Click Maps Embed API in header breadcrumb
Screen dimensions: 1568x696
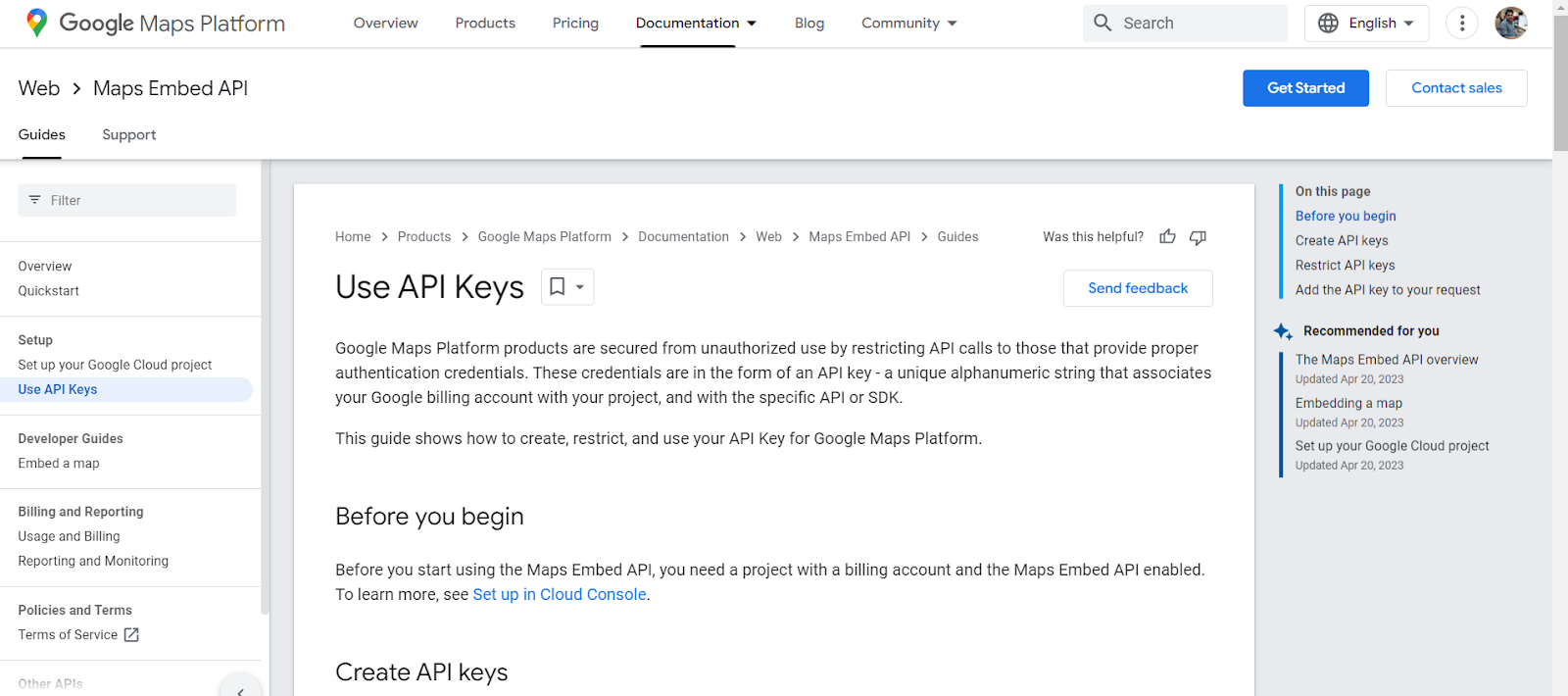pyautogui.click(x=171, y=88)
